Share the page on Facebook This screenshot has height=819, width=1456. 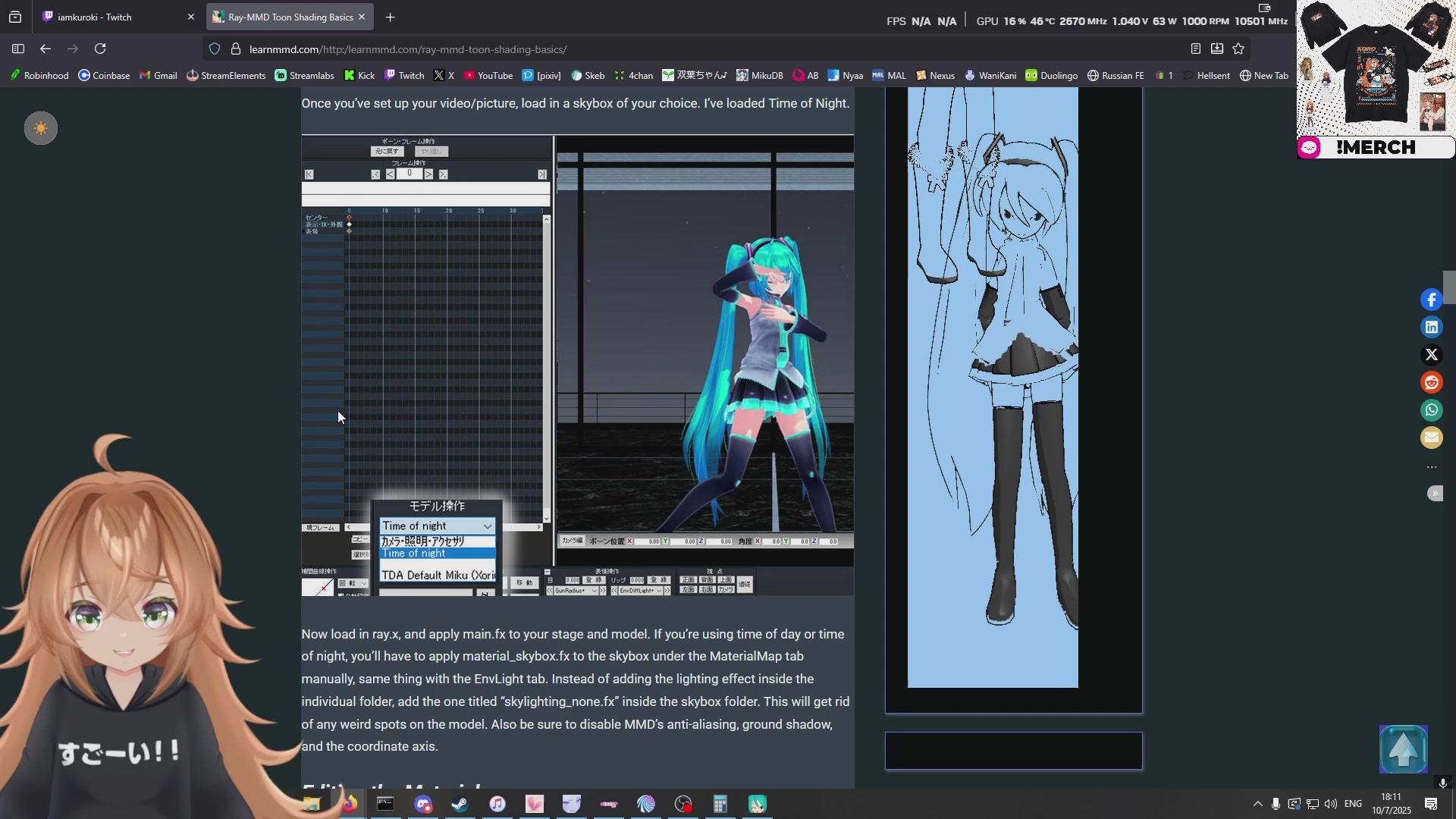tap(1432, 300)
